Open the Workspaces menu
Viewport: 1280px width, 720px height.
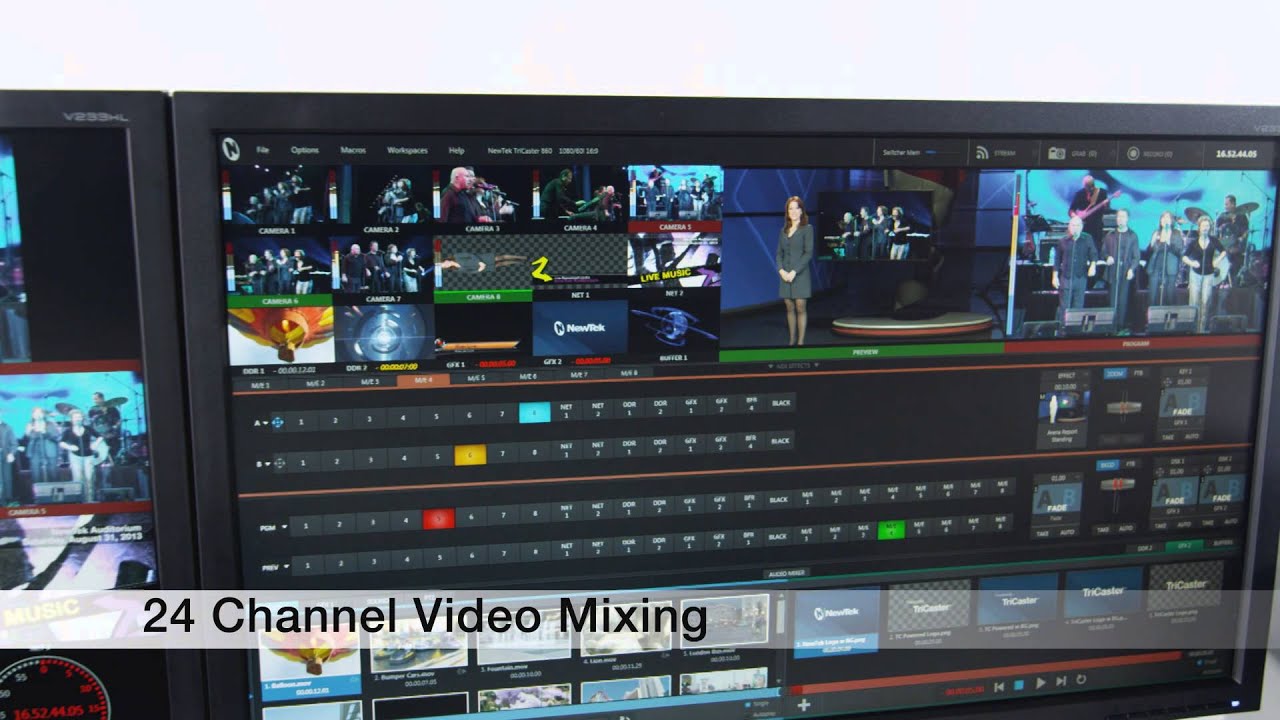tap(407, 150)
